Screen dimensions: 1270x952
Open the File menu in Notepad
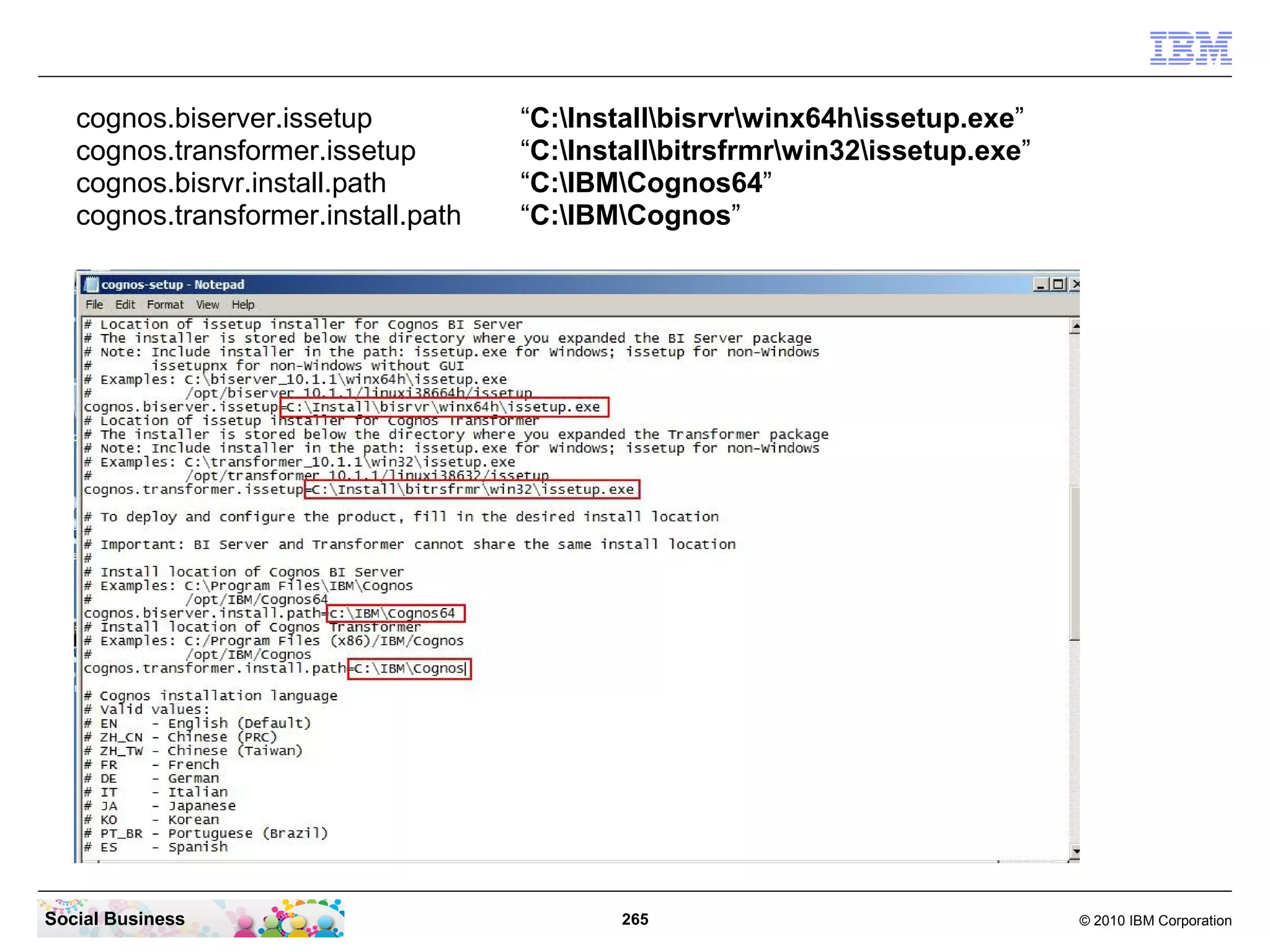click(x=94, y=304)
